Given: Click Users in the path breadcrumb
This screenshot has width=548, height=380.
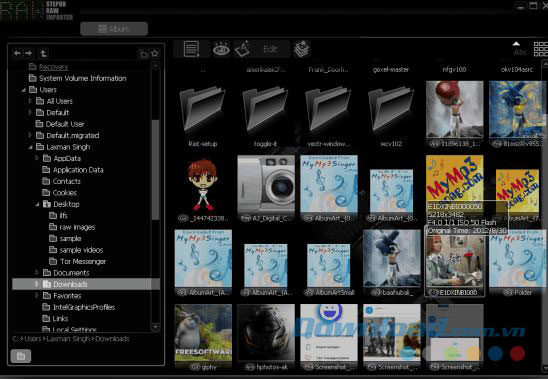Looking at the screenshot, I should [33, 339].
